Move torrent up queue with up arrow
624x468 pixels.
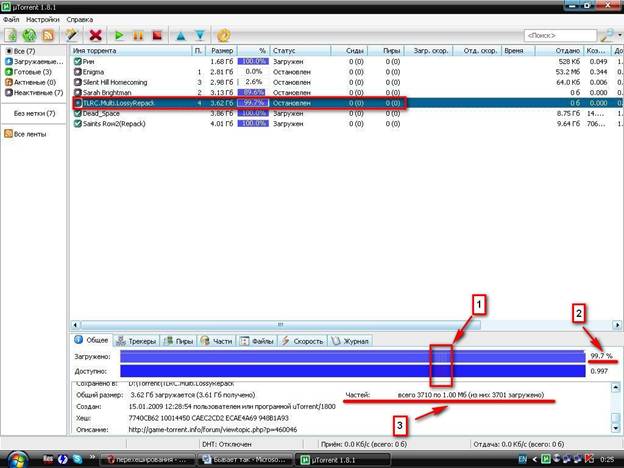pos(181,36)
